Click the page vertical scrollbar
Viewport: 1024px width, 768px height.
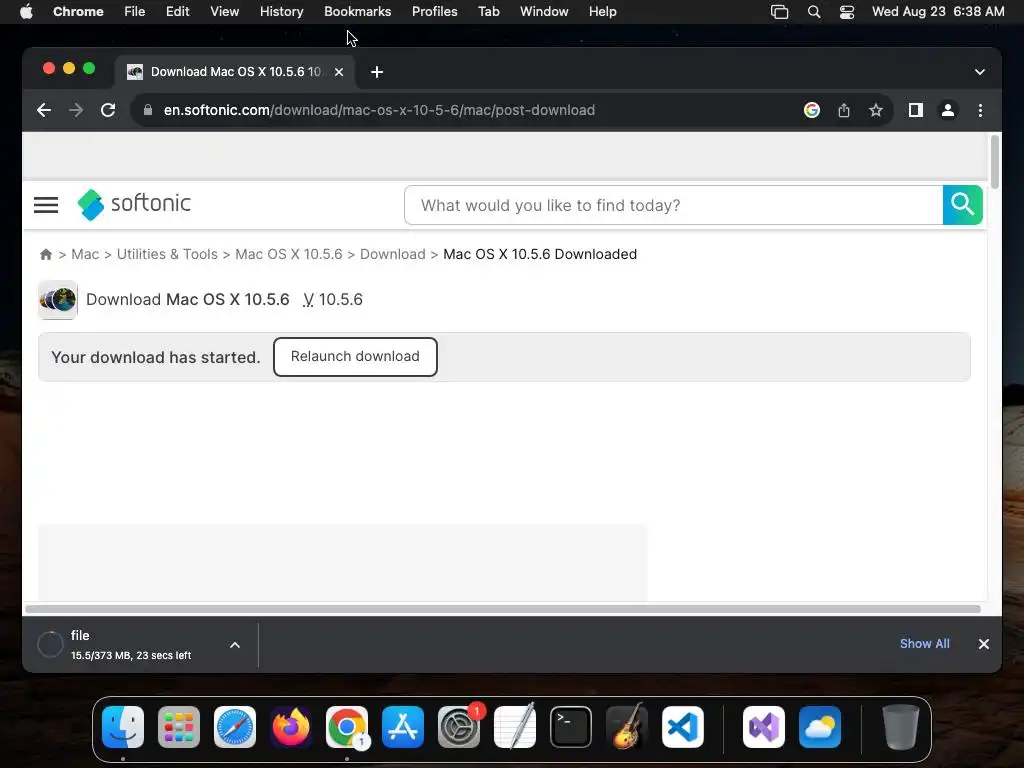995,162
